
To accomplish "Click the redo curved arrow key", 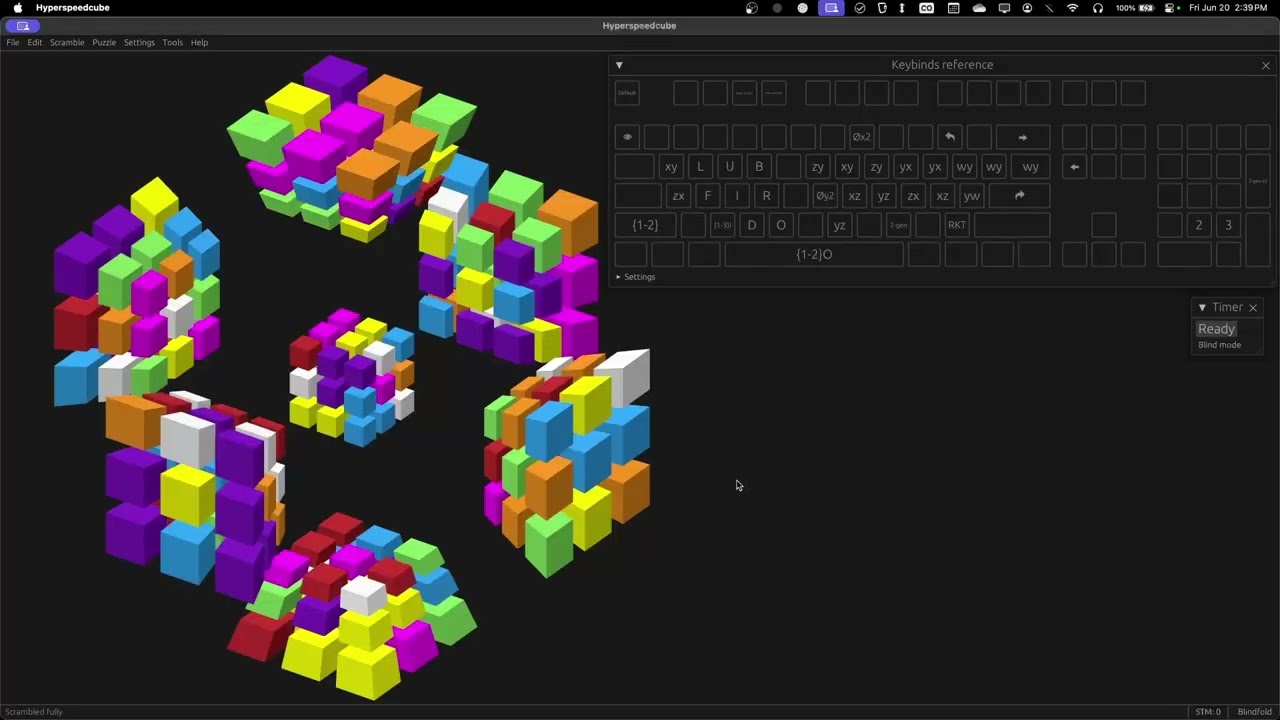I will 1019,196.
